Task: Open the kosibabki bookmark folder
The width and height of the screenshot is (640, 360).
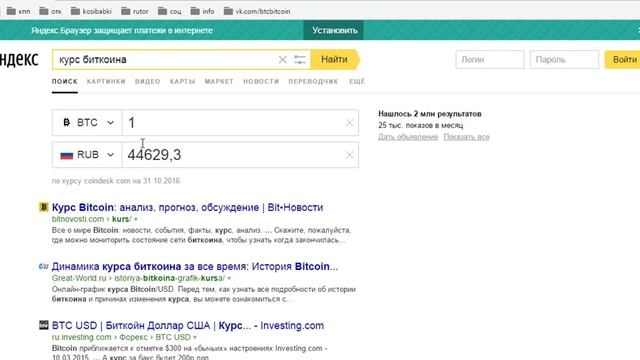Action: point(91,11)
